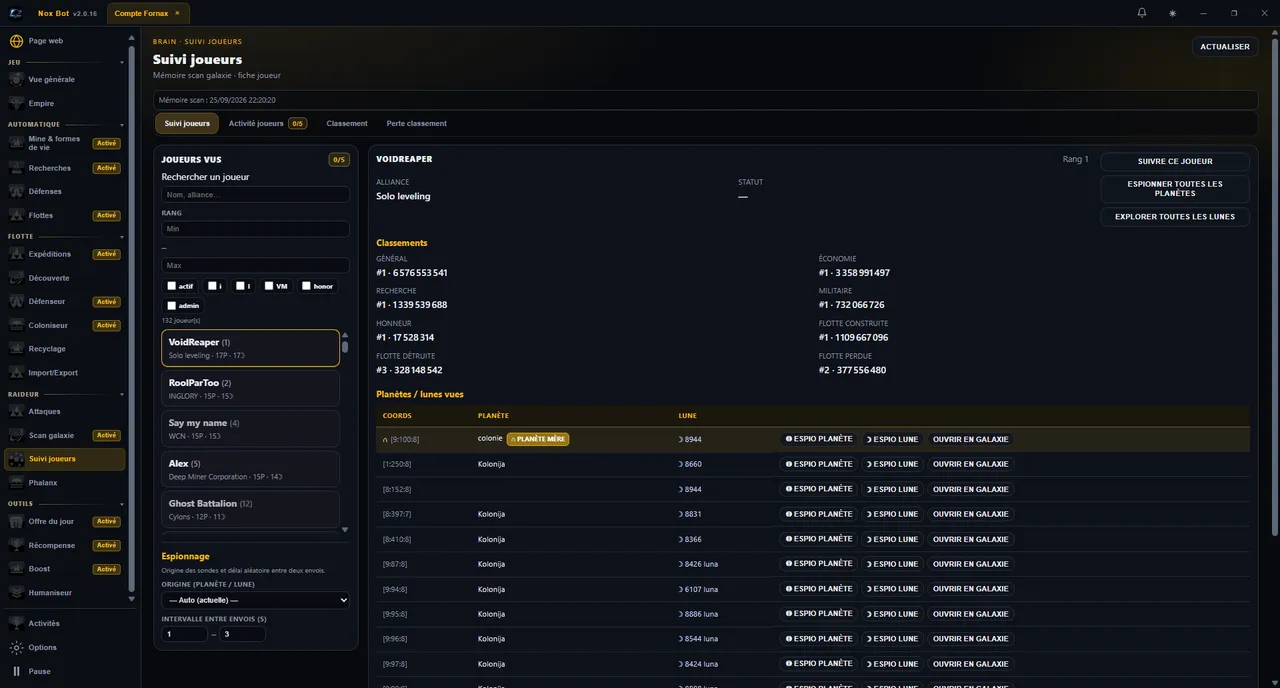
Task: Tick the honor filter checkbox
Action: (x=306, y=286)
